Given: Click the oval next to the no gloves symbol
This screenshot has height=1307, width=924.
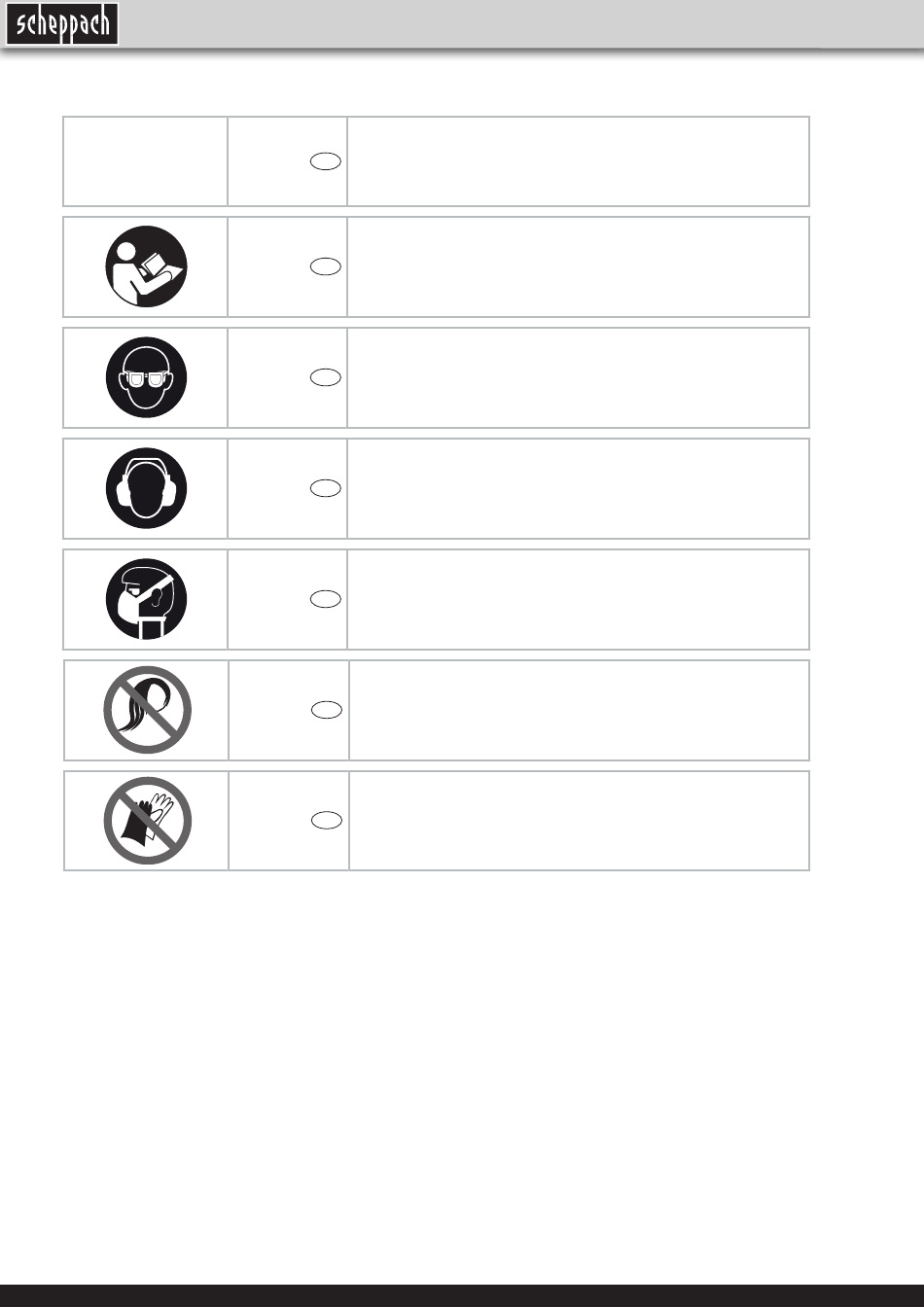Looking at the screenshot, I should coord(327,822).
